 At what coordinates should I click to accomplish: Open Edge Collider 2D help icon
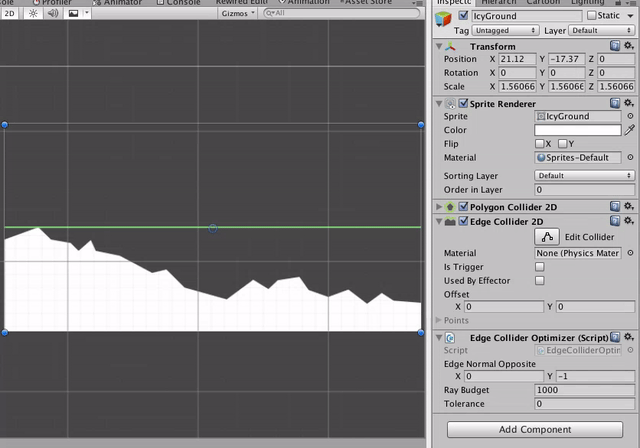[615, 221]
